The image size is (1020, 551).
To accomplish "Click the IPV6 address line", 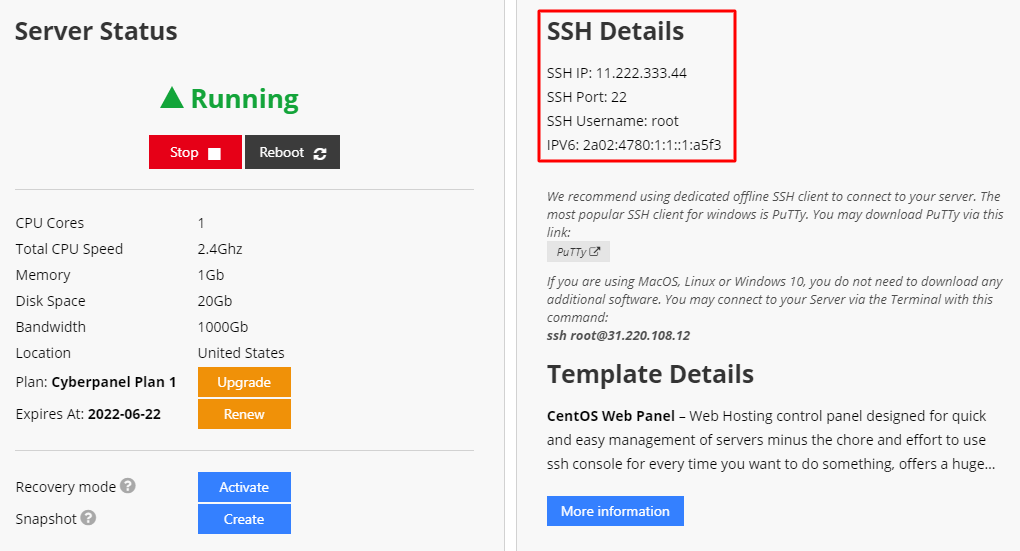I will pos(634,145).
